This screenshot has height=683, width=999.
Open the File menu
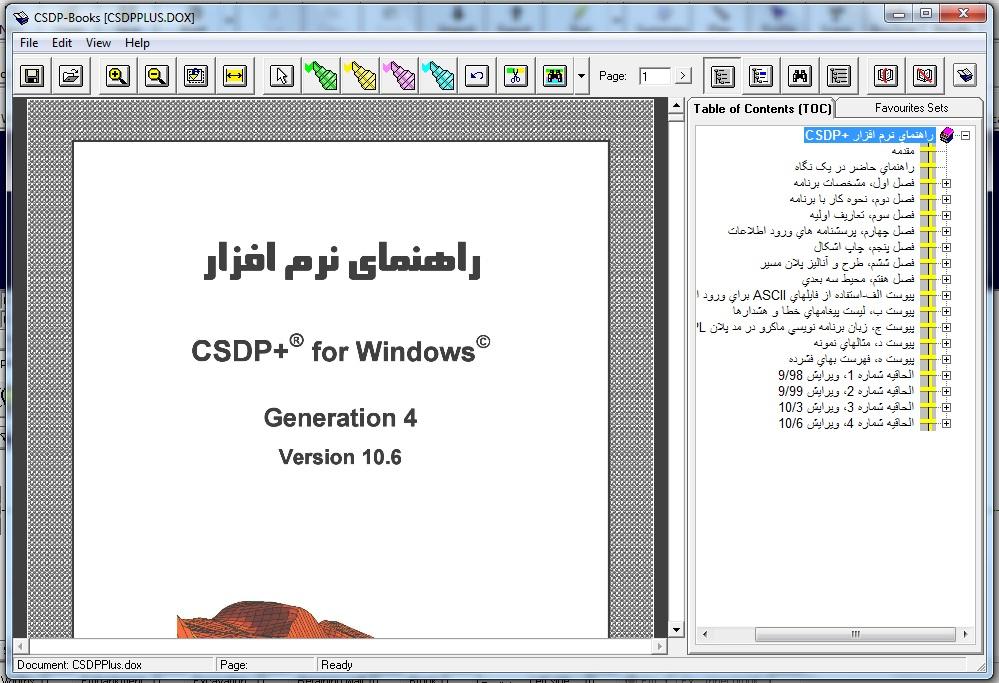[29, 43]
